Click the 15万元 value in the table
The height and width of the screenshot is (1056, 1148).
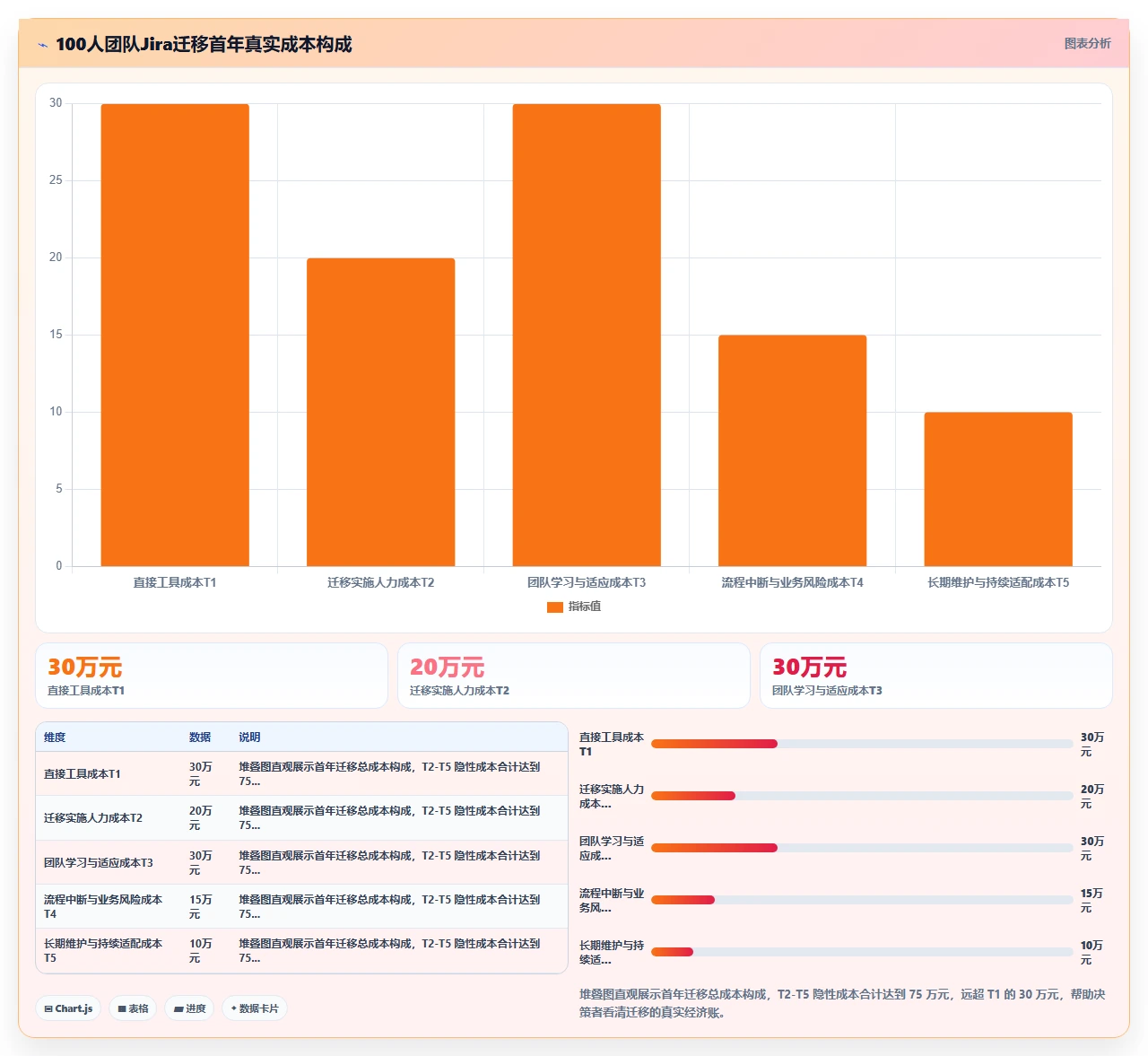(x=201, y=907)
